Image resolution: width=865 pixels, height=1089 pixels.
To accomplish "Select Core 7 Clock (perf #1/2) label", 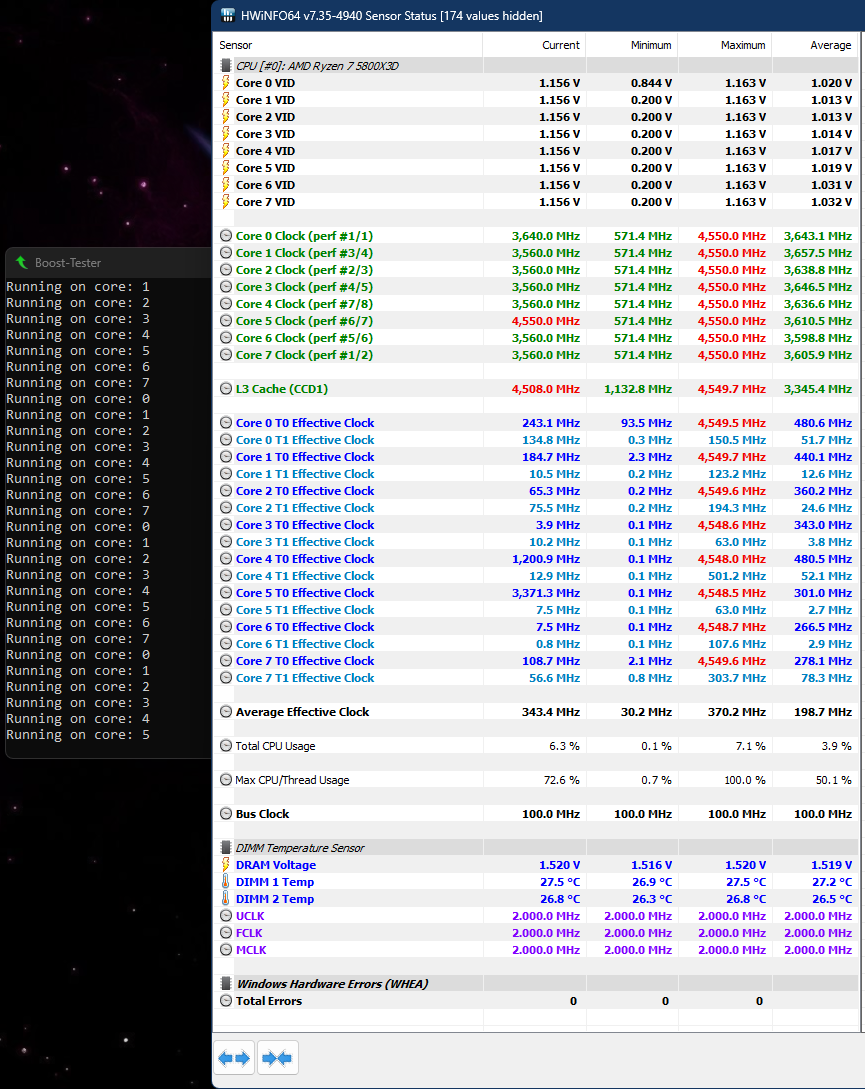I will [304, 355].
